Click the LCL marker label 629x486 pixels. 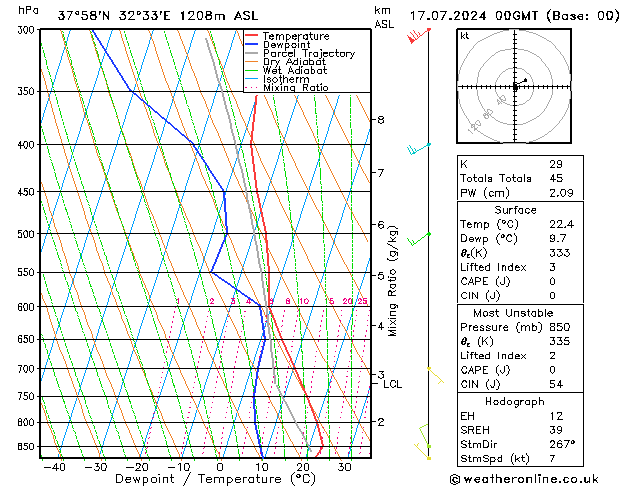(392, 384)
